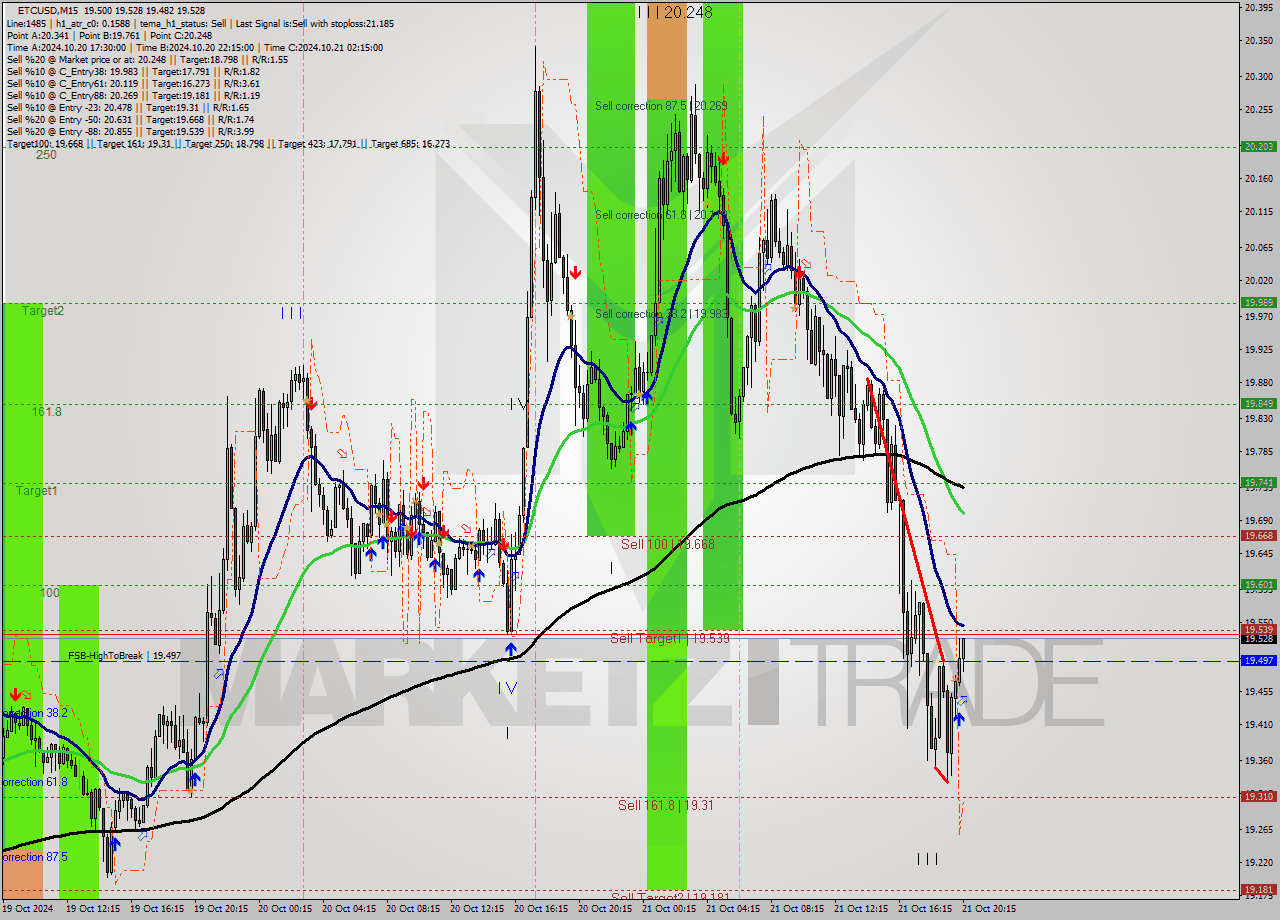The width and height of the screenshot is (1280, 920).
Task: Click the '21 Oct 00:15' time axis label
Action: [670, 909]
